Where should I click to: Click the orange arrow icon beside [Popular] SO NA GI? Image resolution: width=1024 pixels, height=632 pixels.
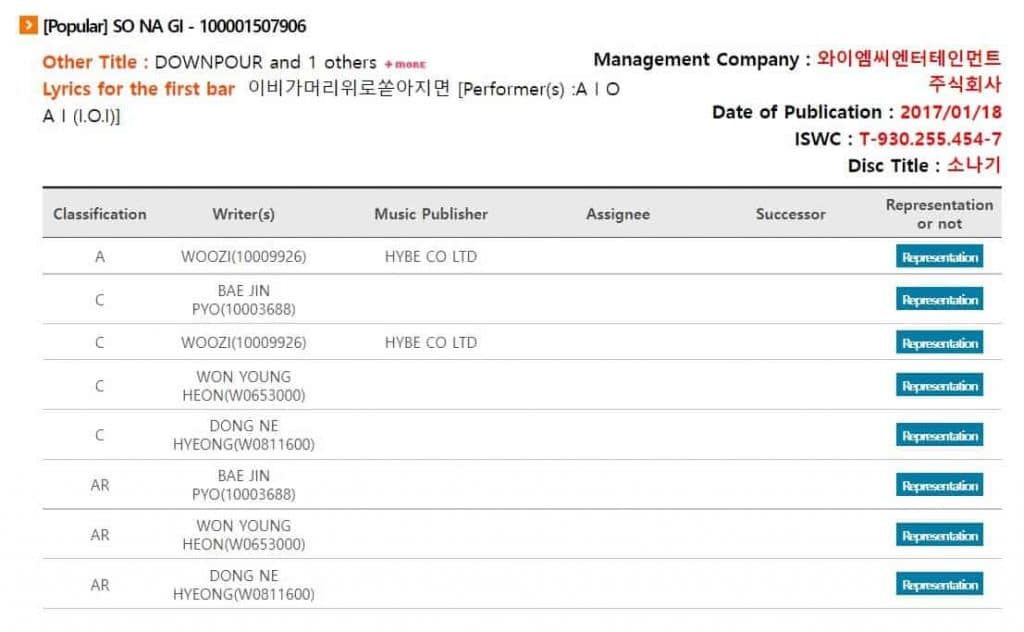[28, 26]
